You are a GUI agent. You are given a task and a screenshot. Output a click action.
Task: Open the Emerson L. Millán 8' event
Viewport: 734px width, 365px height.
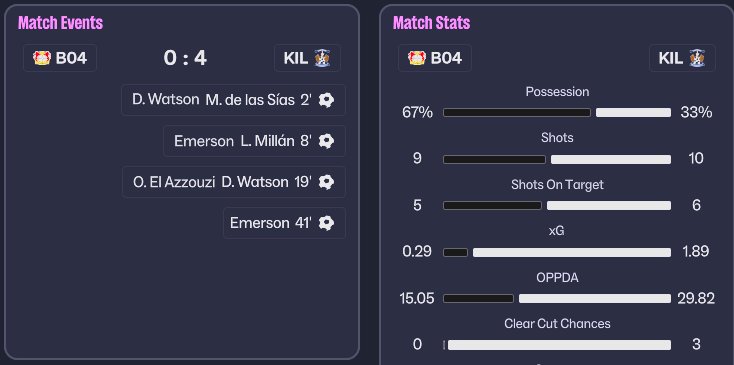pyautogui.click(x=254, y=141)
